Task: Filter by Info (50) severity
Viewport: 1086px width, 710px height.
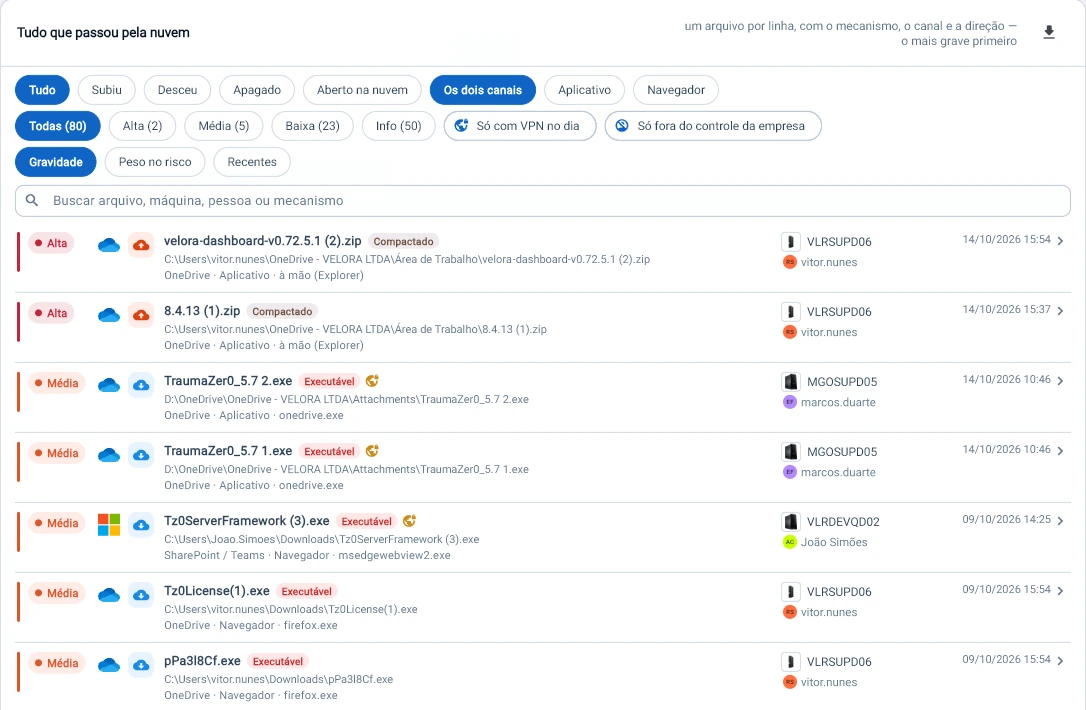Action: [398, 126]
